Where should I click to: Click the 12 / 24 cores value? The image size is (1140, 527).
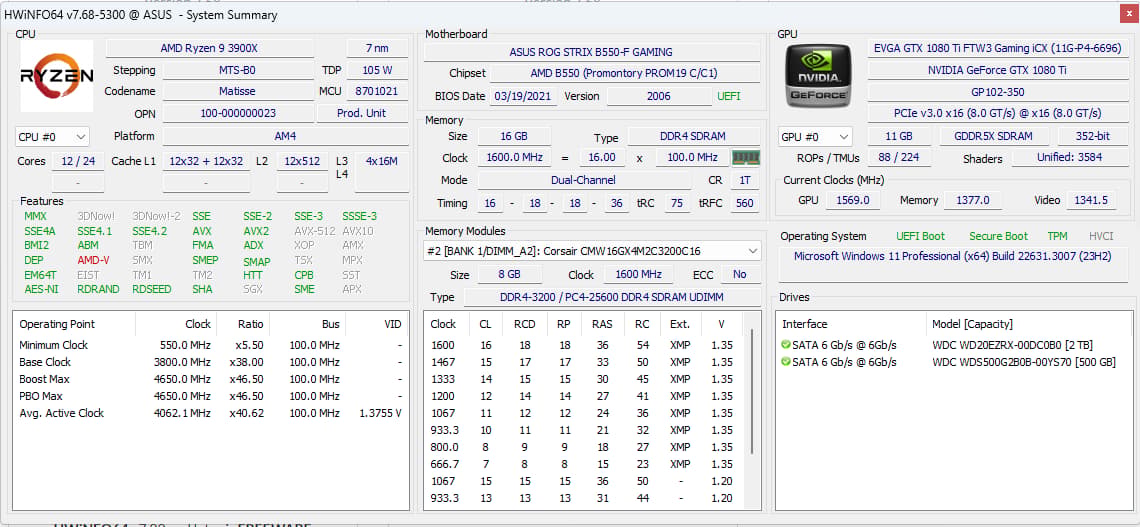(x=78, y=161)
